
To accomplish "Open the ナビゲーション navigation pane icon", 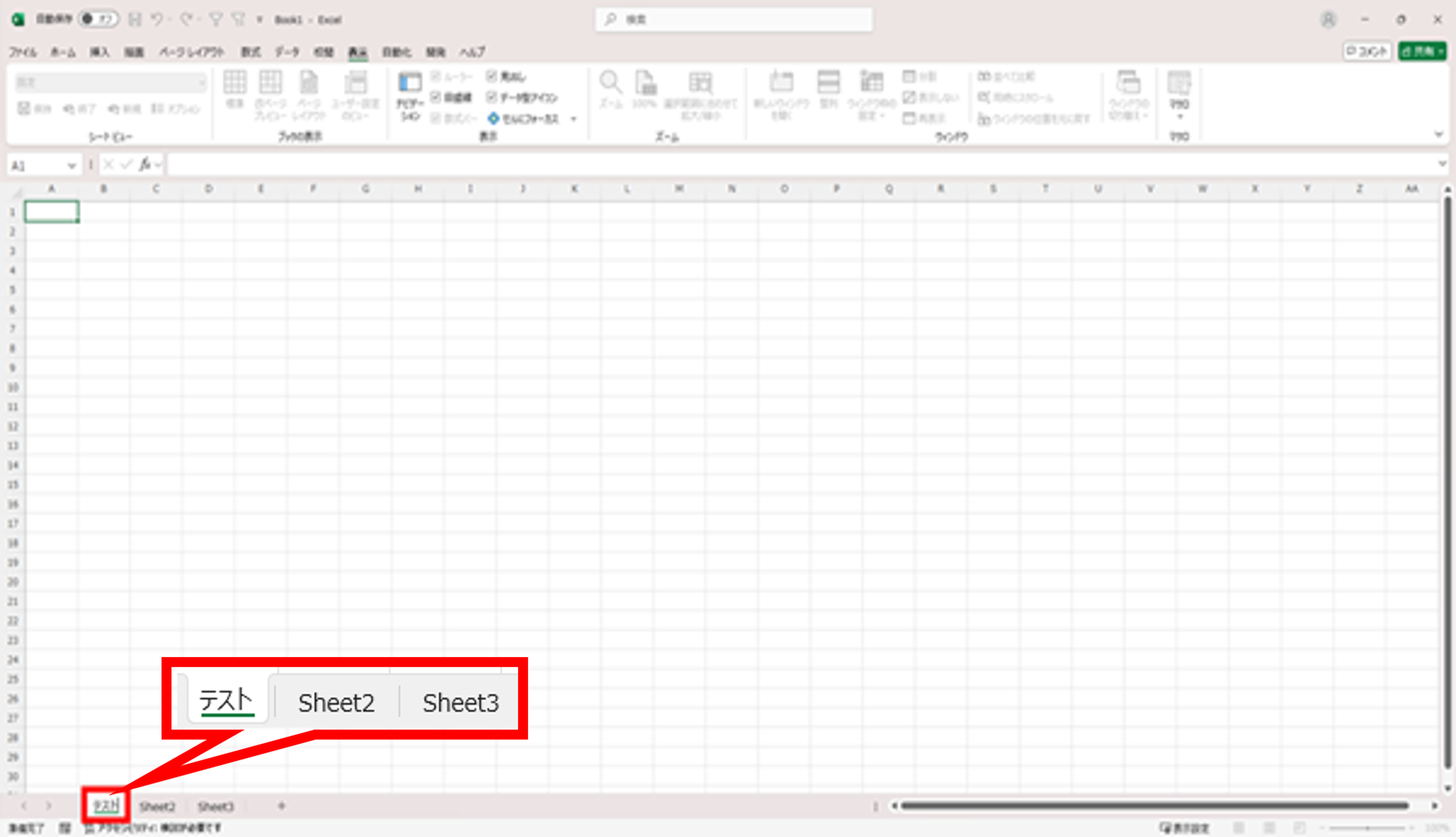I will [x=409, y=84].
